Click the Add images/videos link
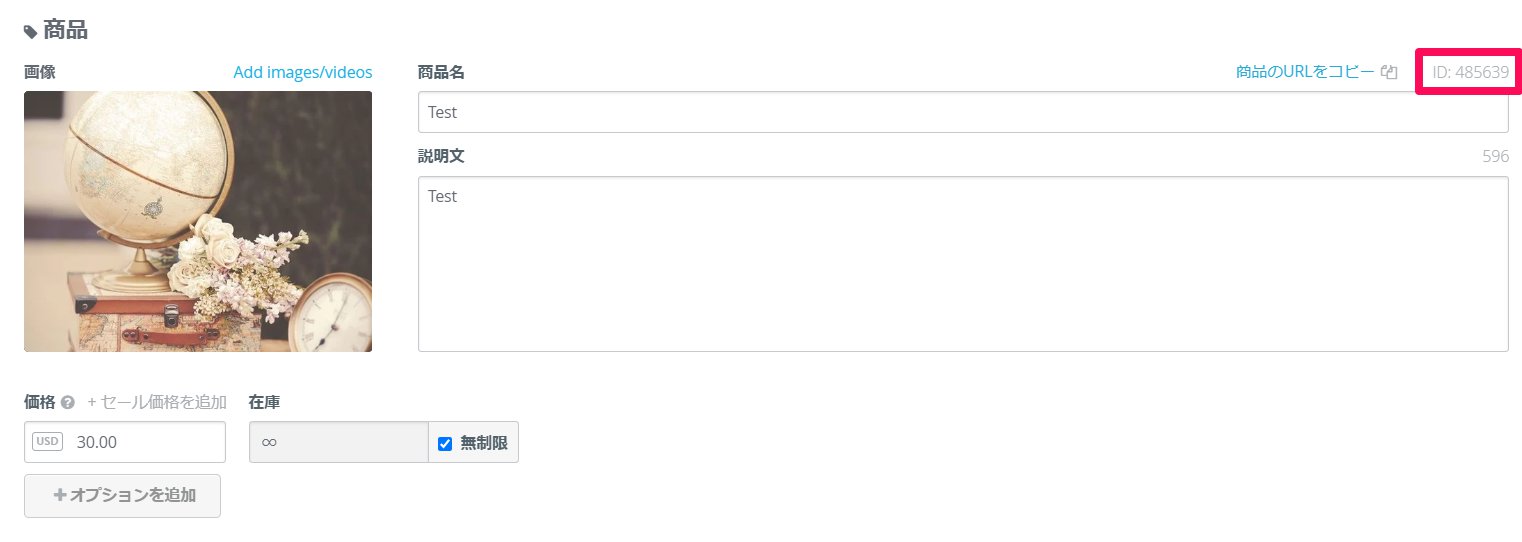This screenshot has width=1522, height=542. coord(303,72)
